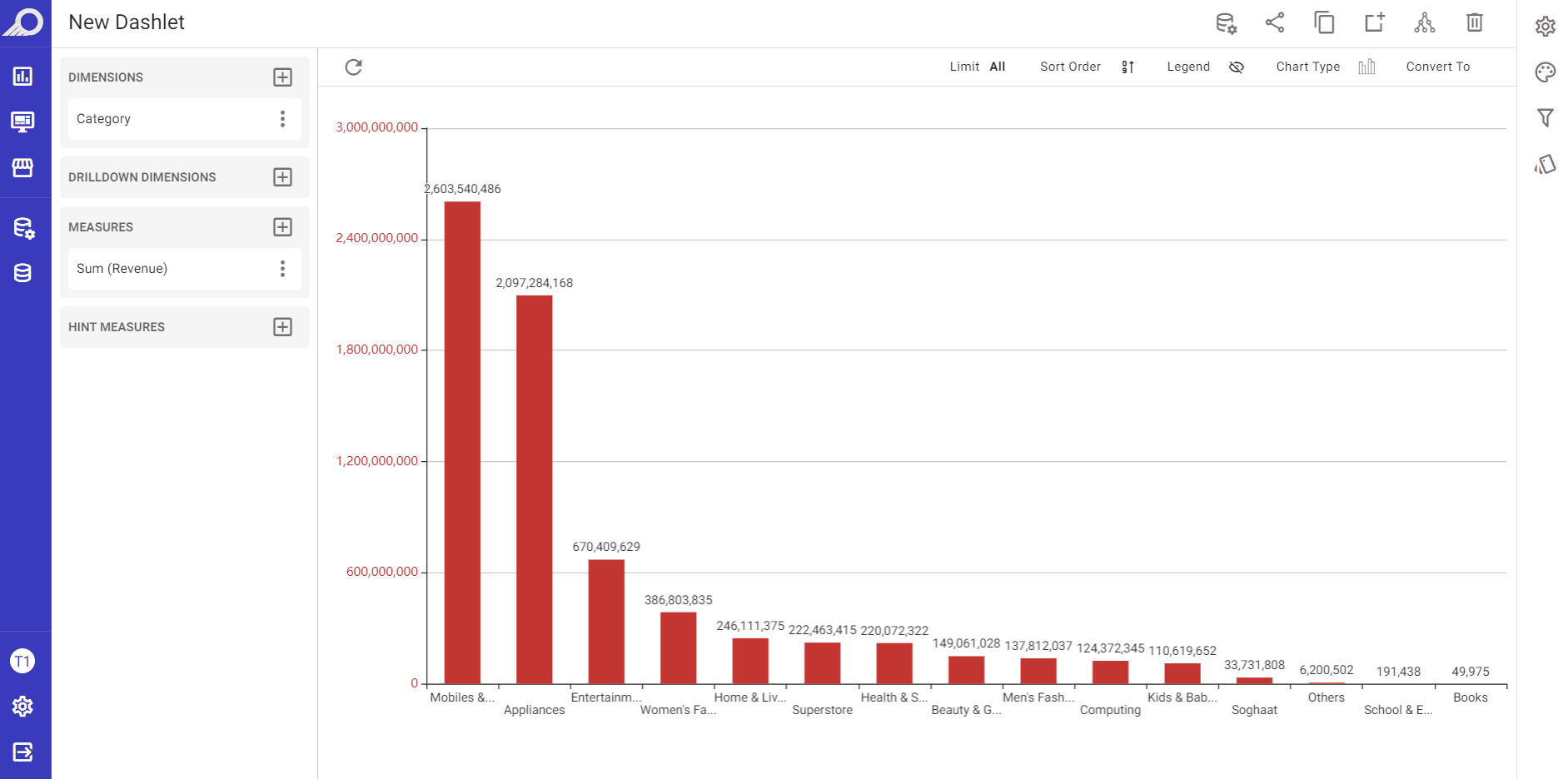Add a hint measure with plus button

(x=283, y=327)
